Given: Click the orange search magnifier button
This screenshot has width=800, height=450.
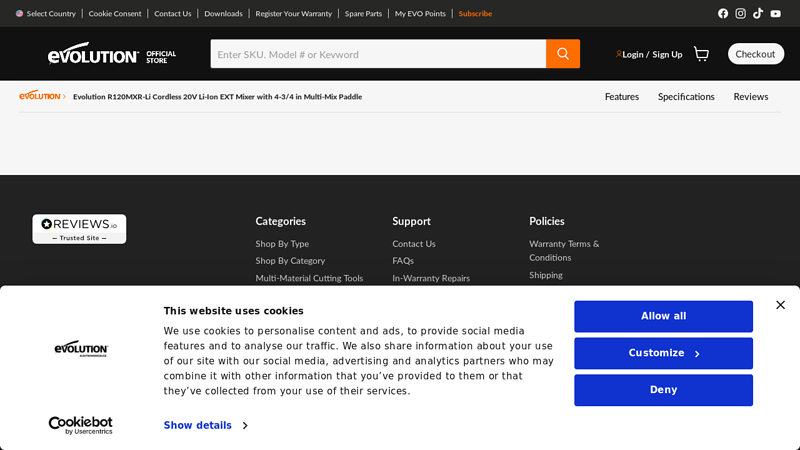Looking at the screenshot, I should click(563, 54).
